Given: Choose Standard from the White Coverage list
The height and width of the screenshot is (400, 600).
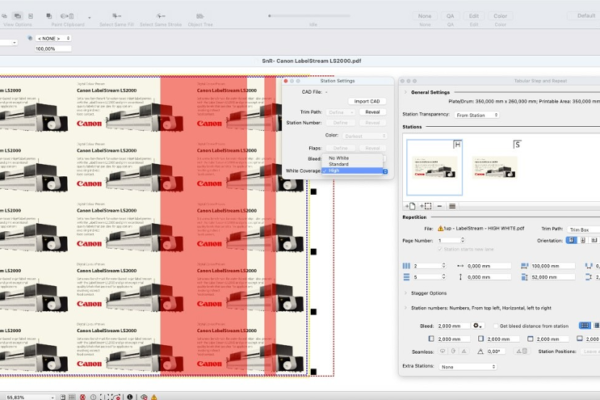Looking at the screenshot, I should [x=340, y=164].
